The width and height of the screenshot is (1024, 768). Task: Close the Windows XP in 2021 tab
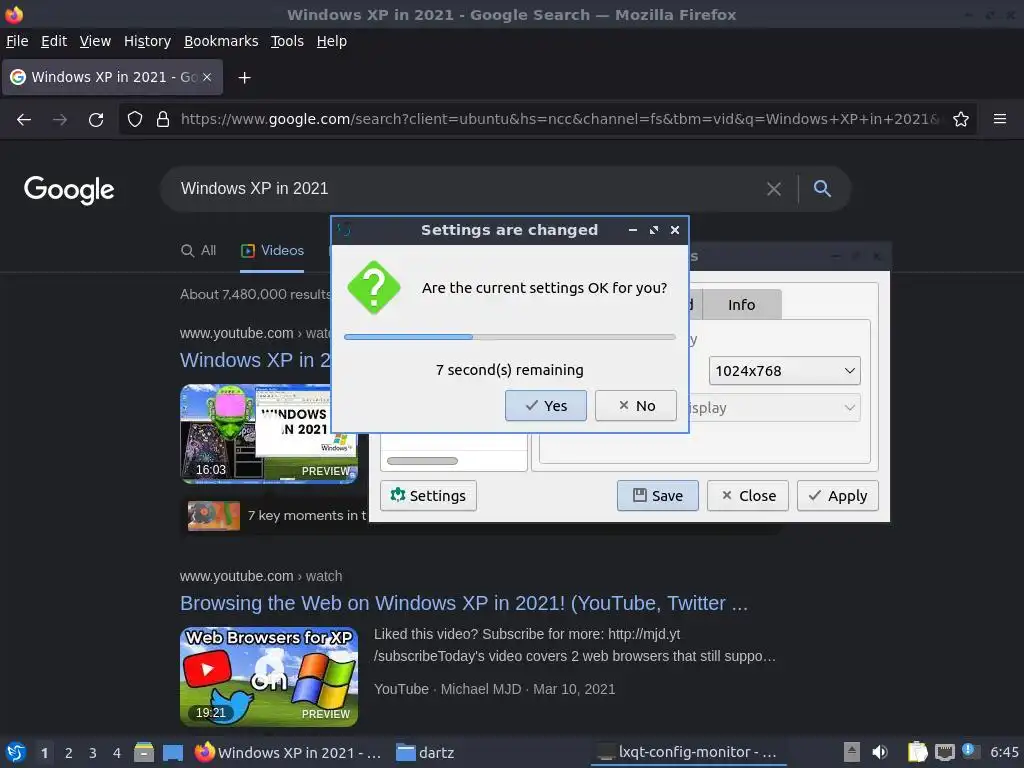click(207, 77)
